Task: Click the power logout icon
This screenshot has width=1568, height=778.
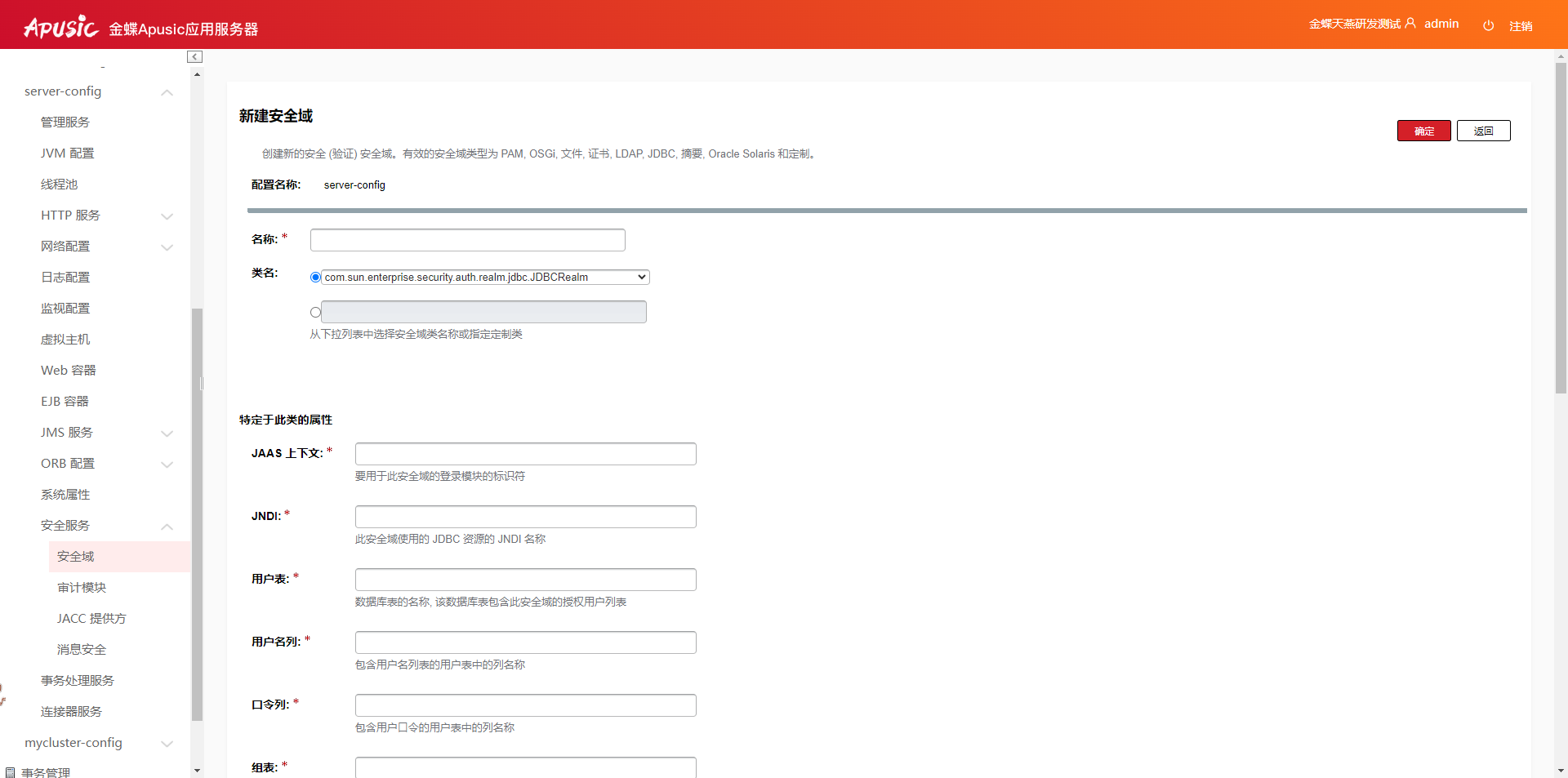Action: (x=1488, y=25)
